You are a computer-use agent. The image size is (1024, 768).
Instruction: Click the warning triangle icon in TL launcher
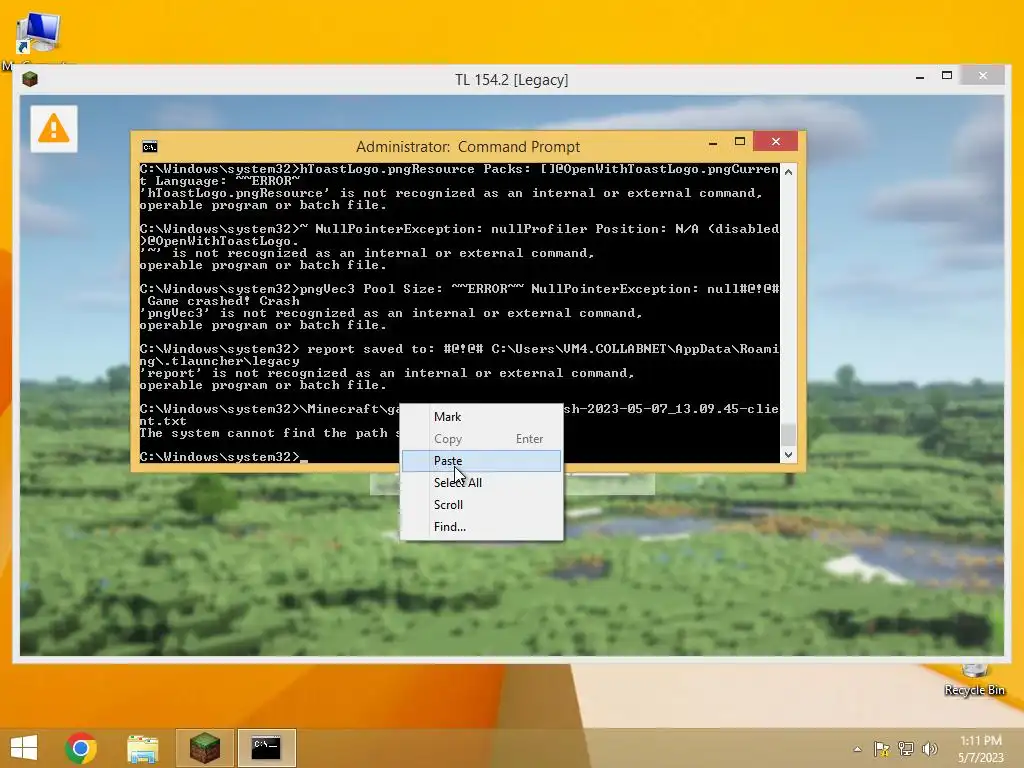[54, 129]
